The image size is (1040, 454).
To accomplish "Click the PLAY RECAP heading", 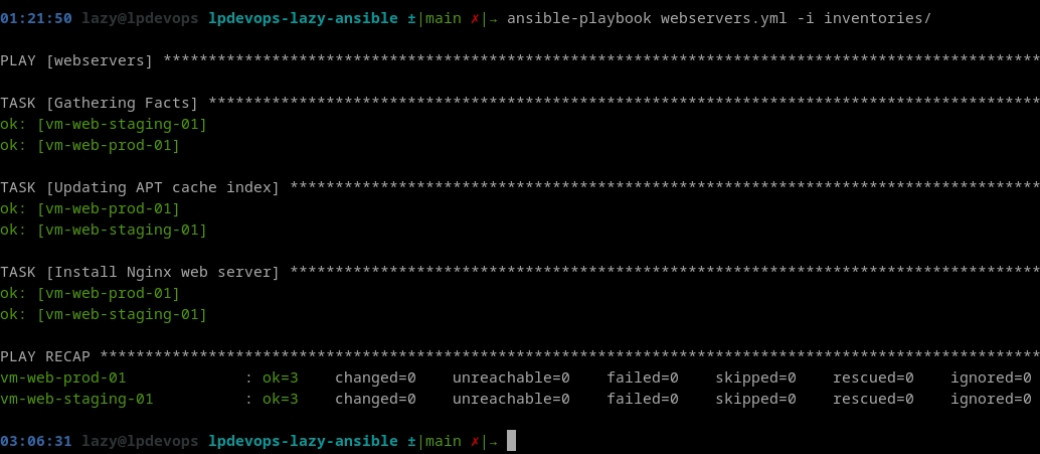I will point(45,357).
